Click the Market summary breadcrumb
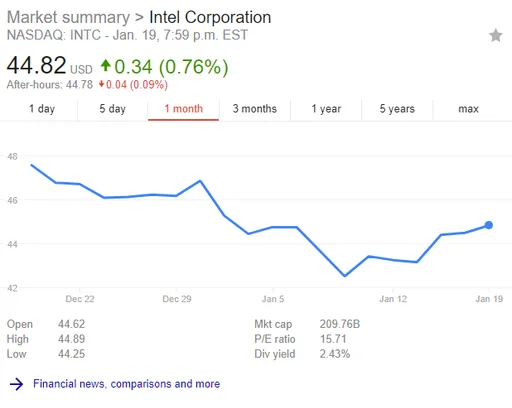Viewport: 512px width, 408px height. tap(68, 17)
